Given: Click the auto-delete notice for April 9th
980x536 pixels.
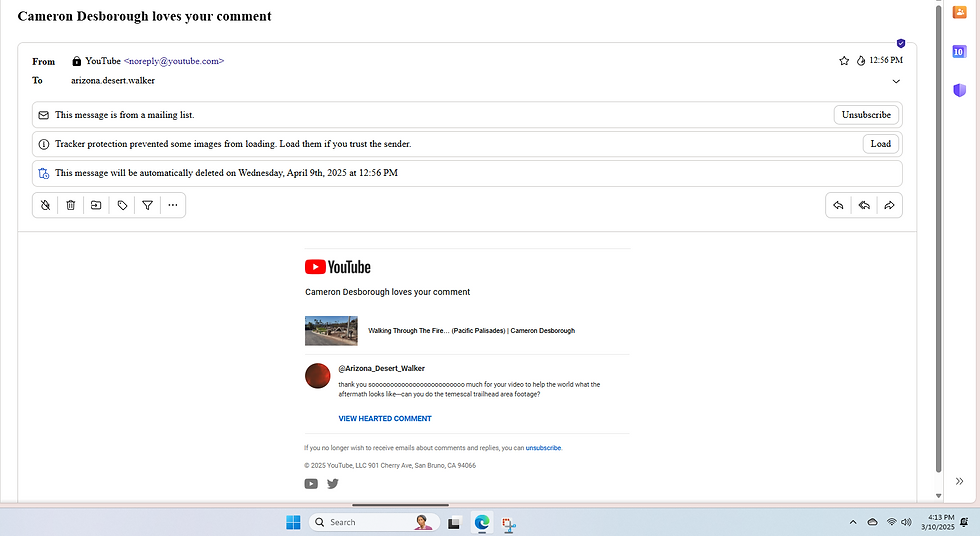Looking at the screenshot, I should click(x=467, y=173).
